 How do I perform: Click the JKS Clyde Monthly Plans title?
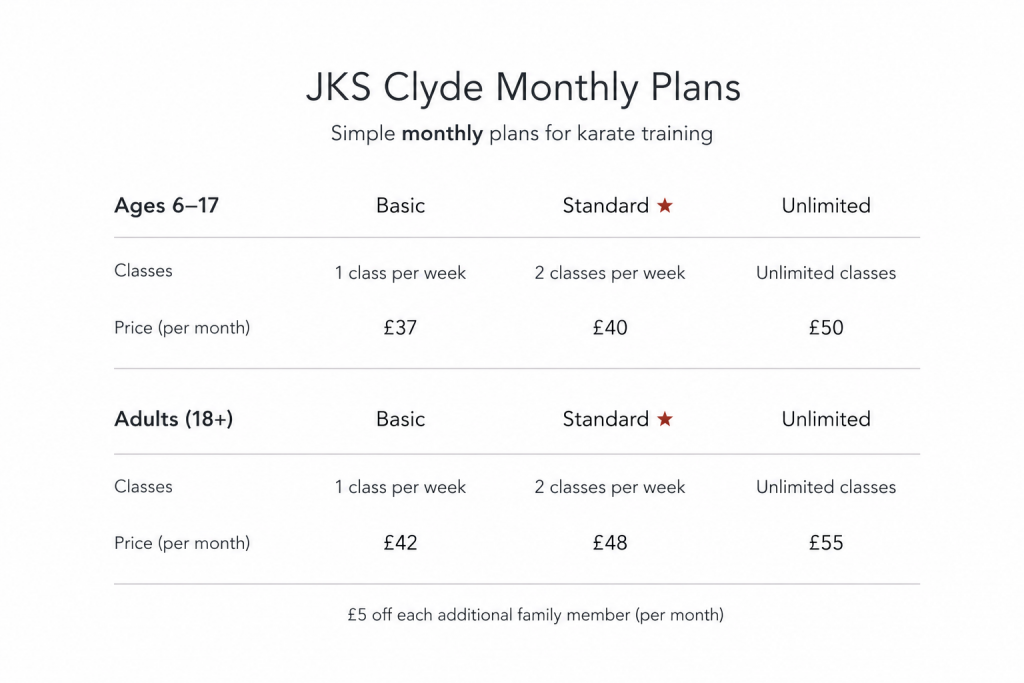pos(523,88)
